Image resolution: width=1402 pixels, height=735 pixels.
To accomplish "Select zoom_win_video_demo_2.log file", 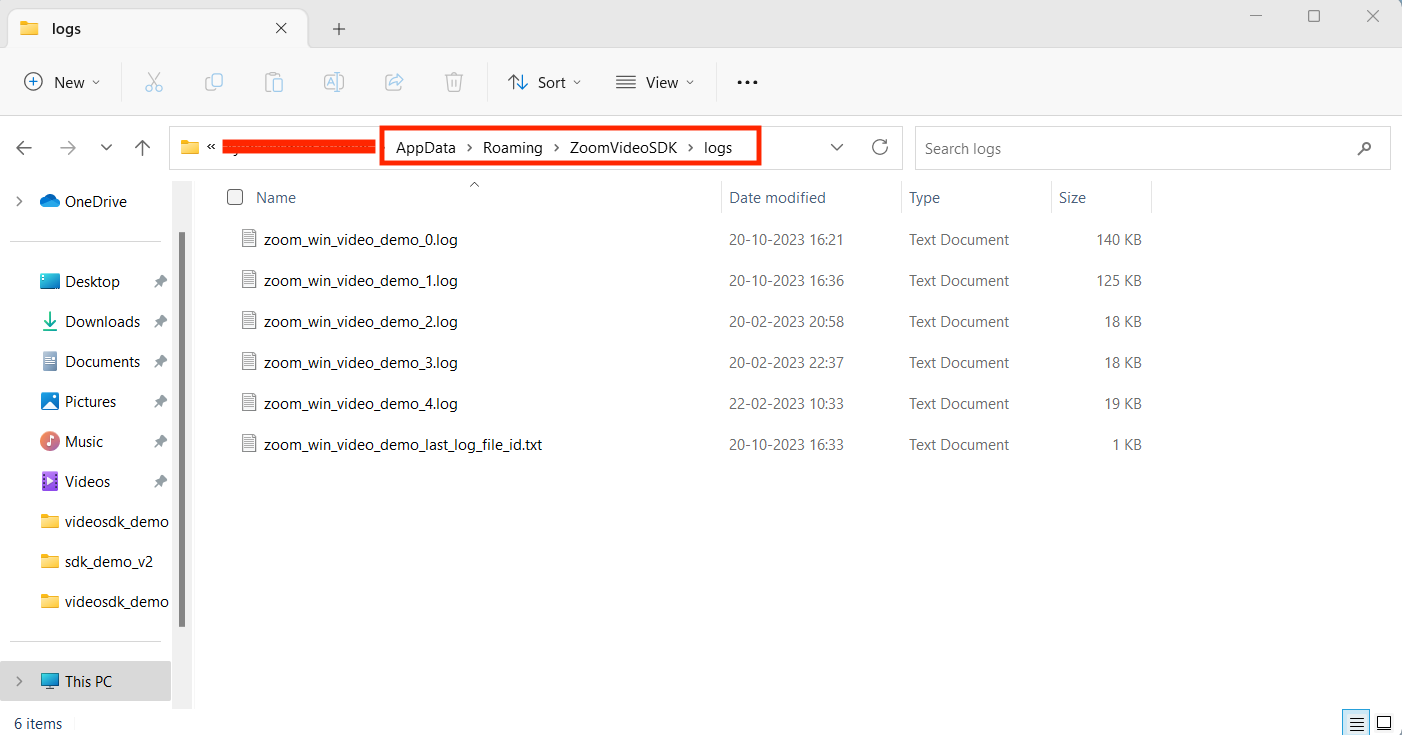I will click(x=360, y=322).
